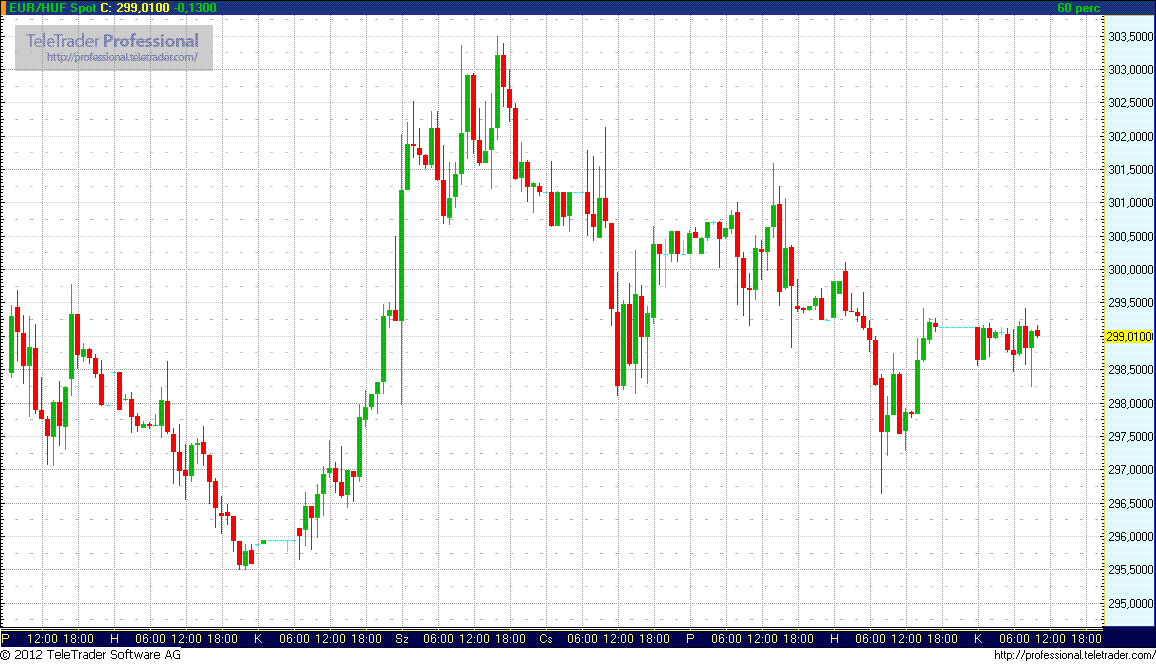The height and width of the screenshot is (664, 1156).
Task: Click the 303,0000 price axis label
Action: tap(1131, 69)
